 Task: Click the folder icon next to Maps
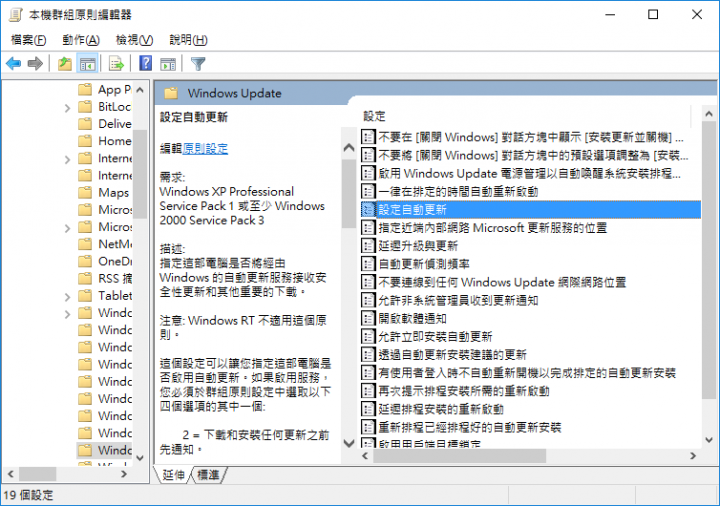pos(85,193)
